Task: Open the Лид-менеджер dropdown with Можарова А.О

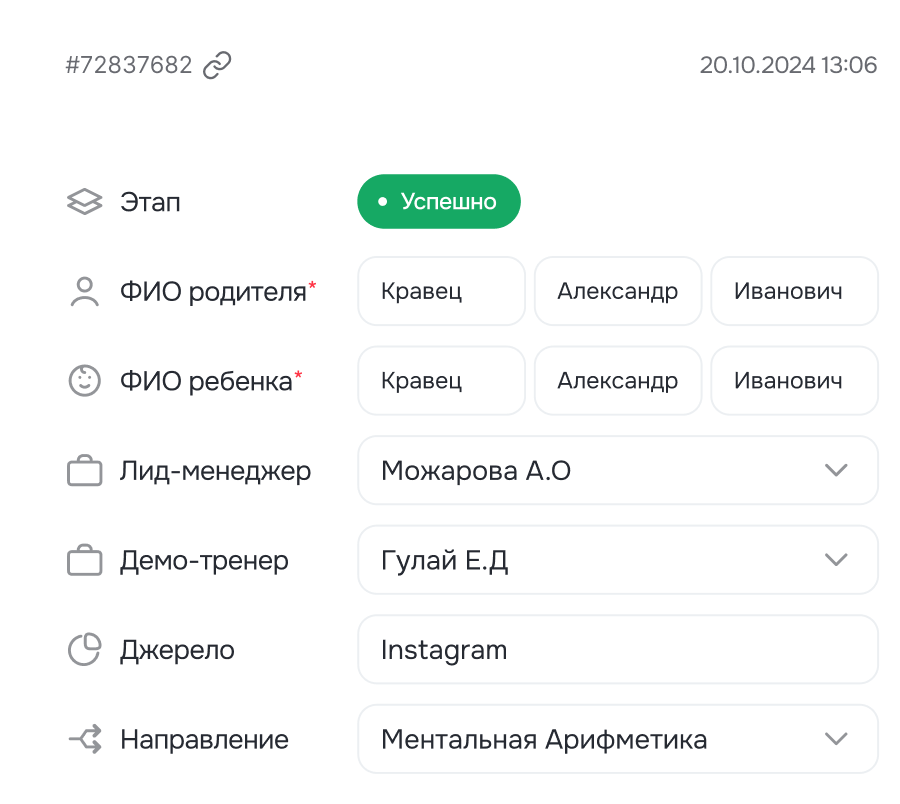Action: click(x=617, y=471)
